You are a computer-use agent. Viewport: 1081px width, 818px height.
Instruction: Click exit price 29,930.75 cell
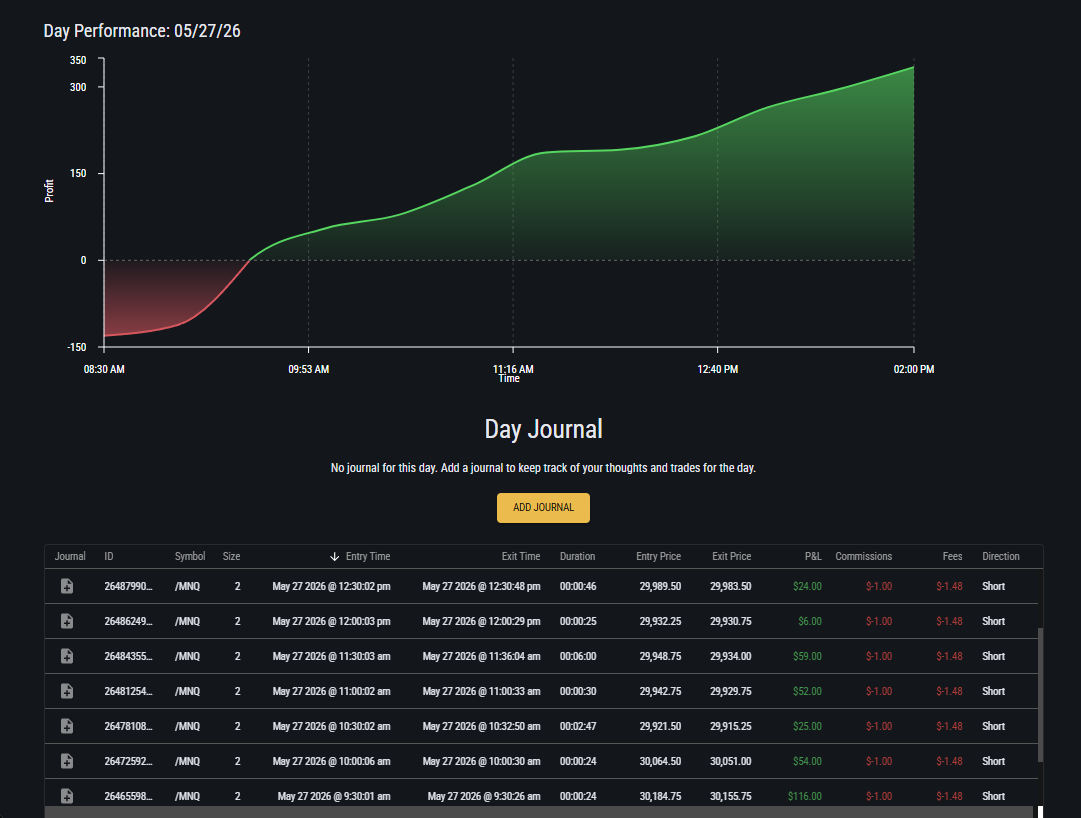[x=731, y=622]
